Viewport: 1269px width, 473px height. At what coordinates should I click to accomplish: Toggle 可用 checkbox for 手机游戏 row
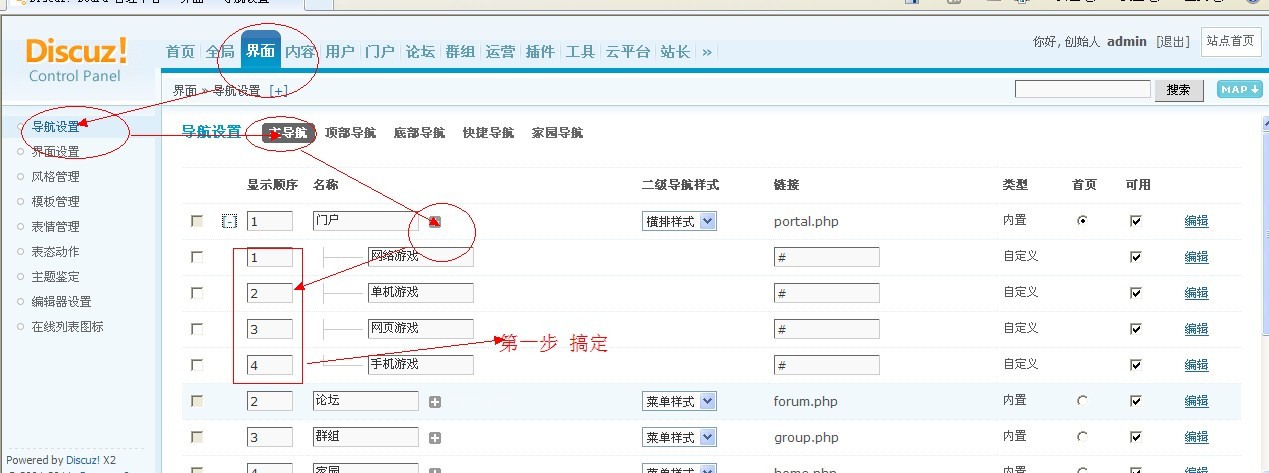tap(1135, 365)
